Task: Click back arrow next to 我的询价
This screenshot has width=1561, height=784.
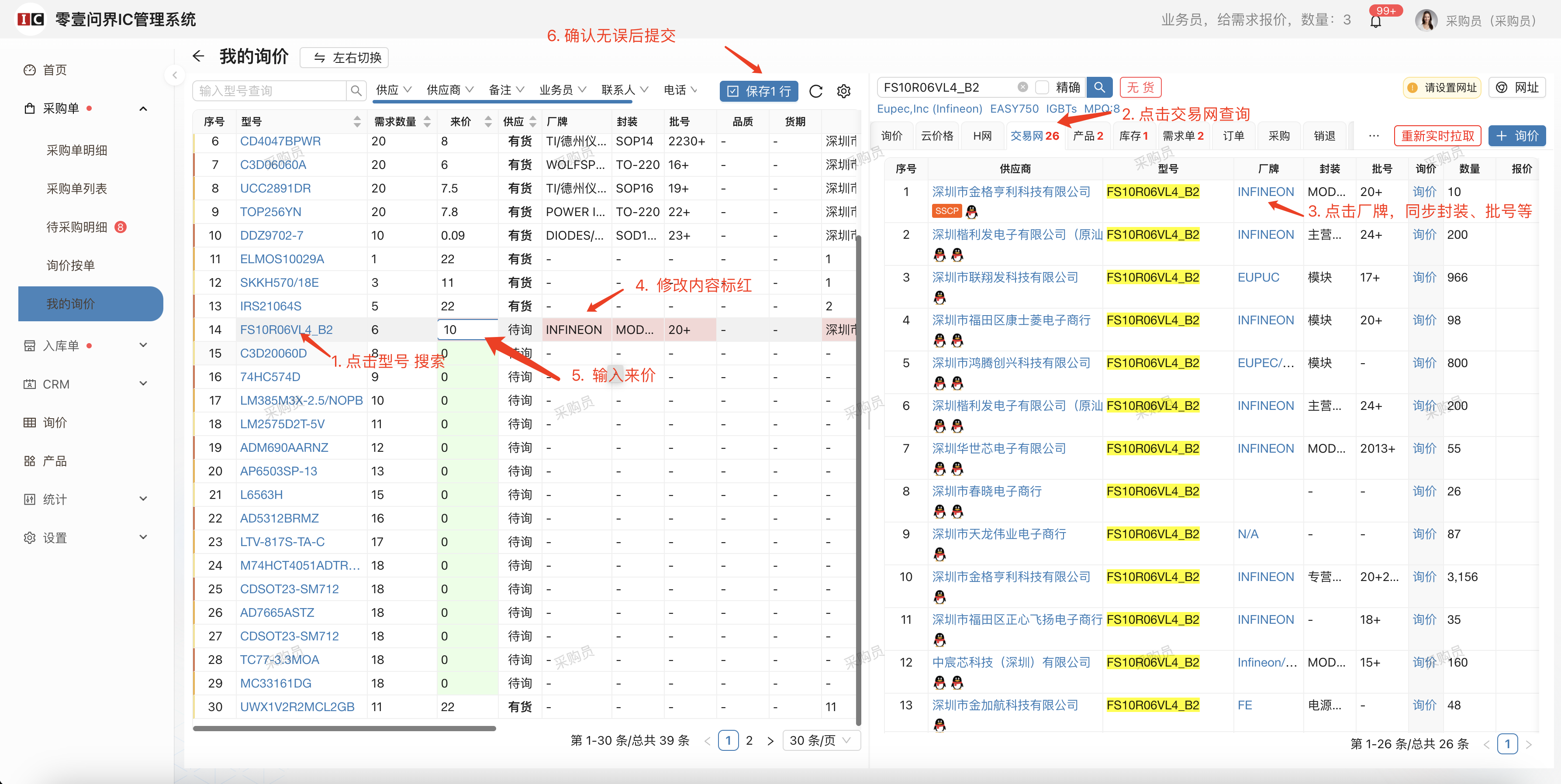Action: click(198, 56)
